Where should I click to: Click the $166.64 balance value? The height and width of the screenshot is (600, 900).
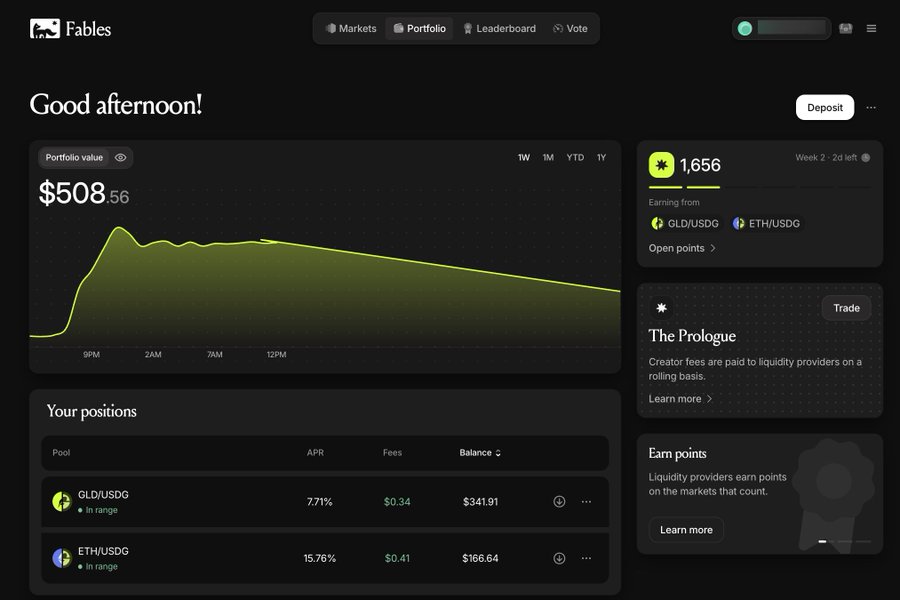coord(480,558)
